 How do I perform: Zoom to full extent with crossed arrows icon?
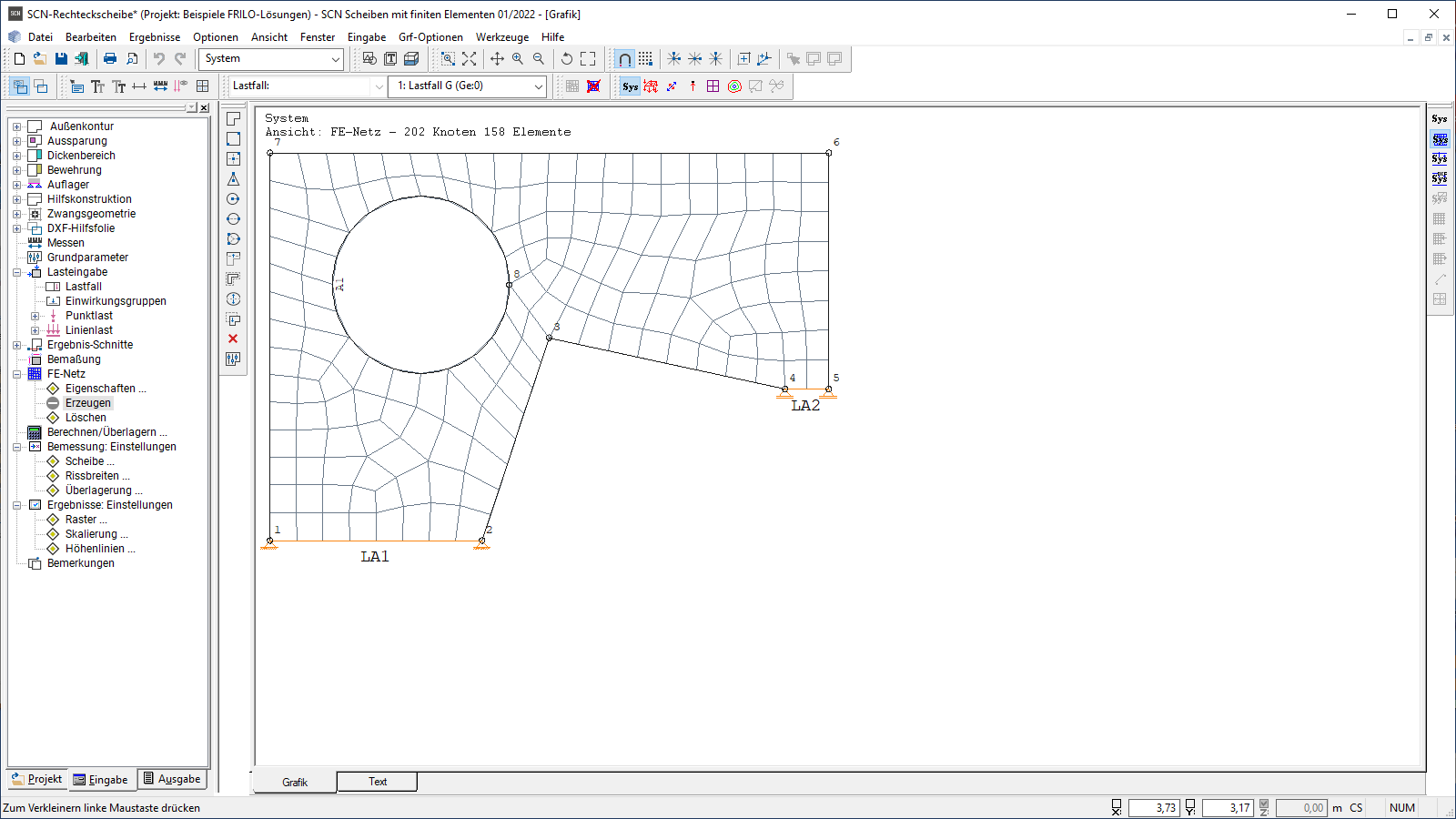pyautogui.click(x=470, y=58)
